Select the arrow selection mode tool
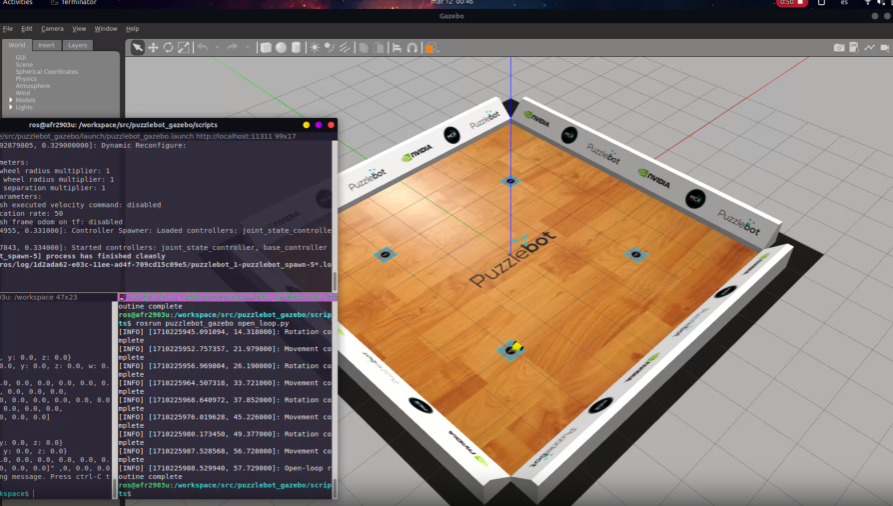 (137, 47)
